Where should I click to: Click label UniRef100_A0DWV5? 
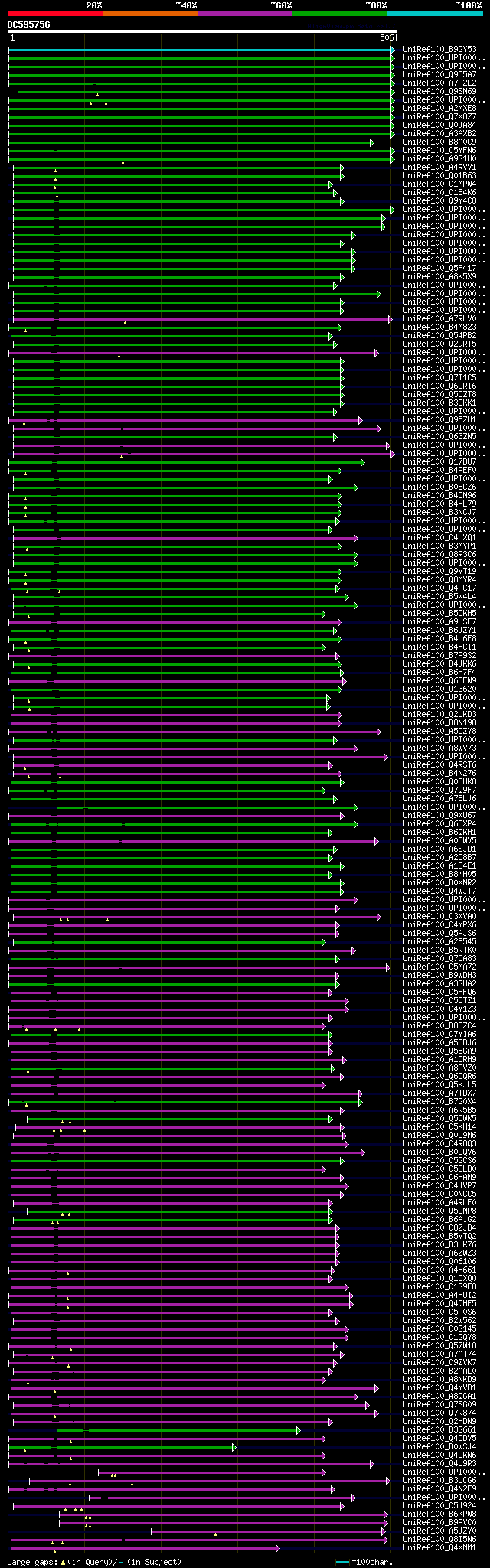(x=439, y=841)
